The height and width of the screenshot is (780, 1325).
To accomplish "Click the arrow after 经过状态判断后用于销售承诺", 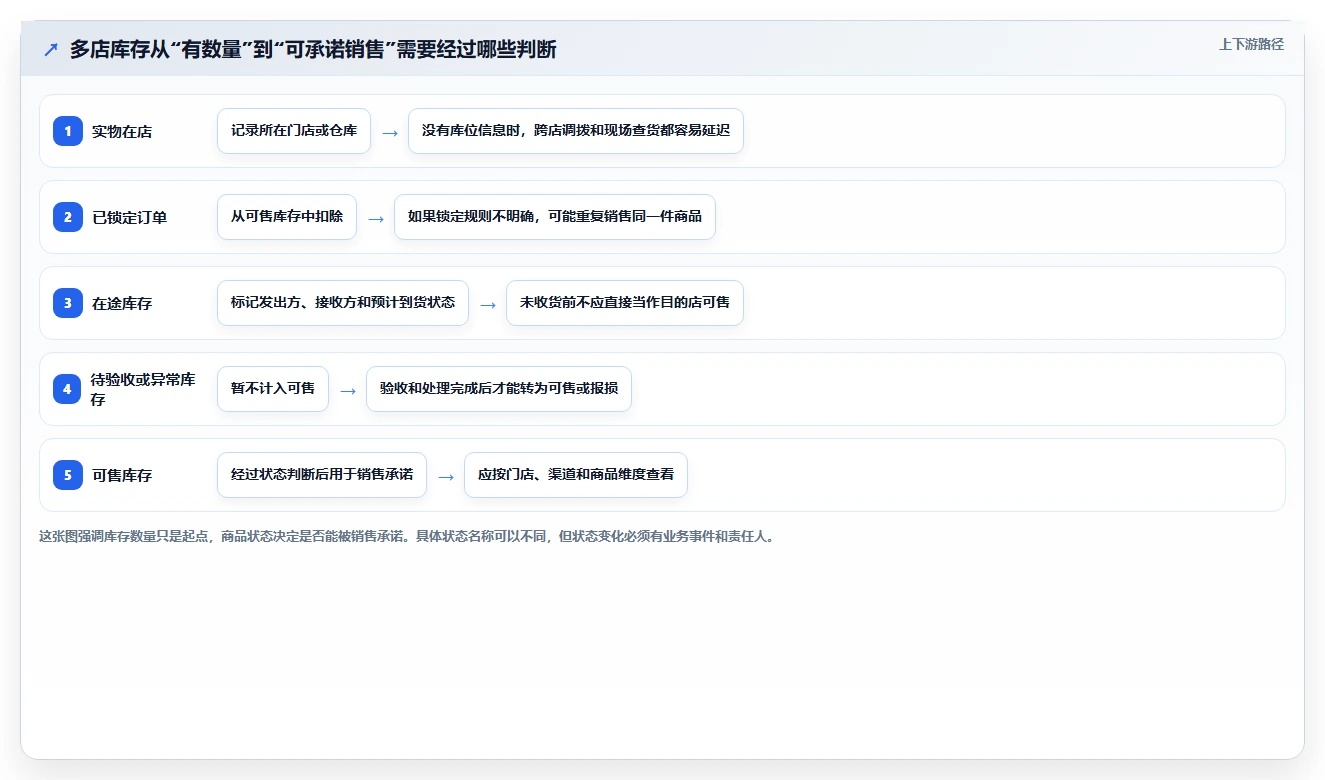I will (x=446, y=476).
